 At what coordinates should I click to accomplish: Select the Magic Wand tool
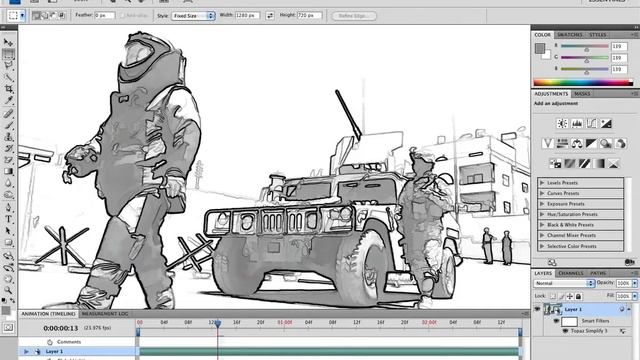coord(8,77)
